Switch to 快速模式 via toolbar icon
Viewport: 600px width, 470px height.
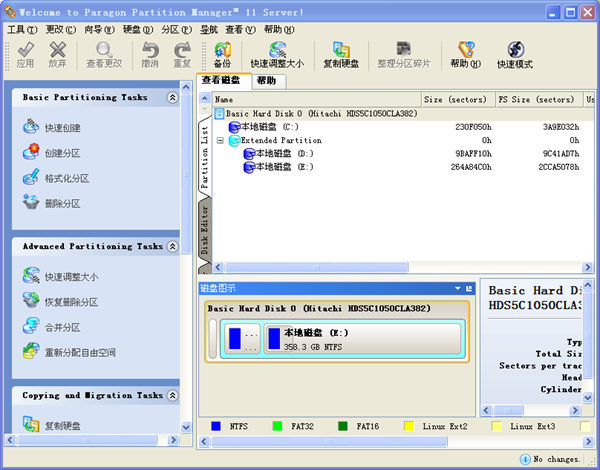[x=515, y=54]
